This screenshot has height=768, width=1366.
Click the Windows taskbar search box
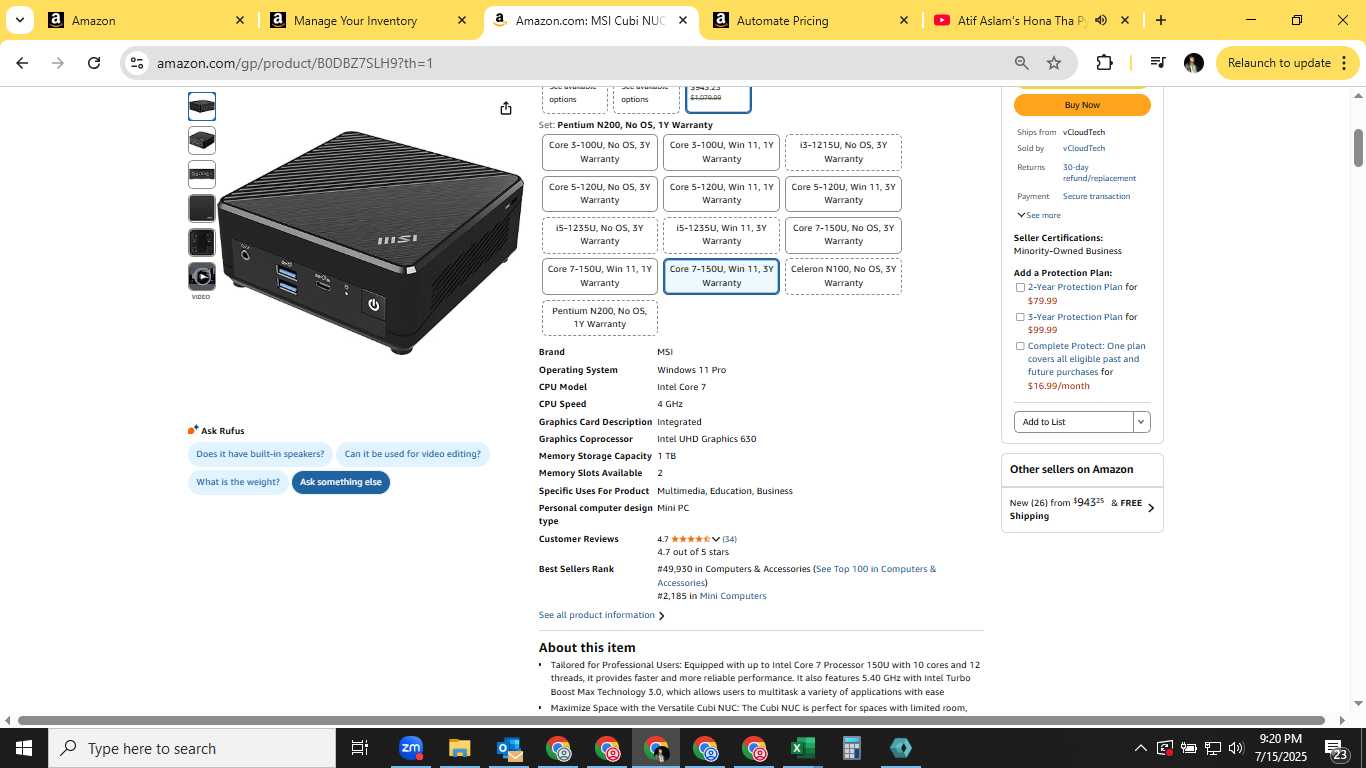point(192,748)
